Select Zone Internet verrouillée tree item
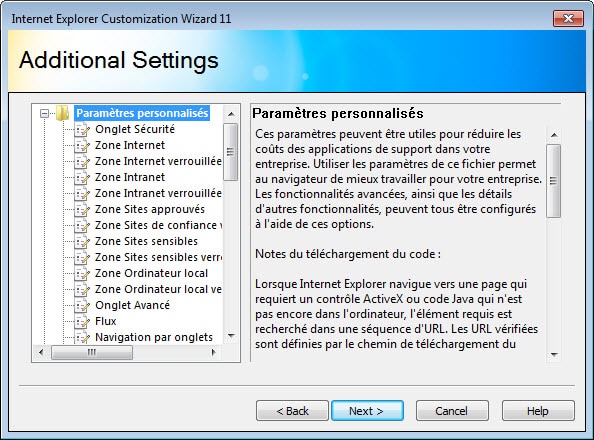 click(x=158, y=161)
